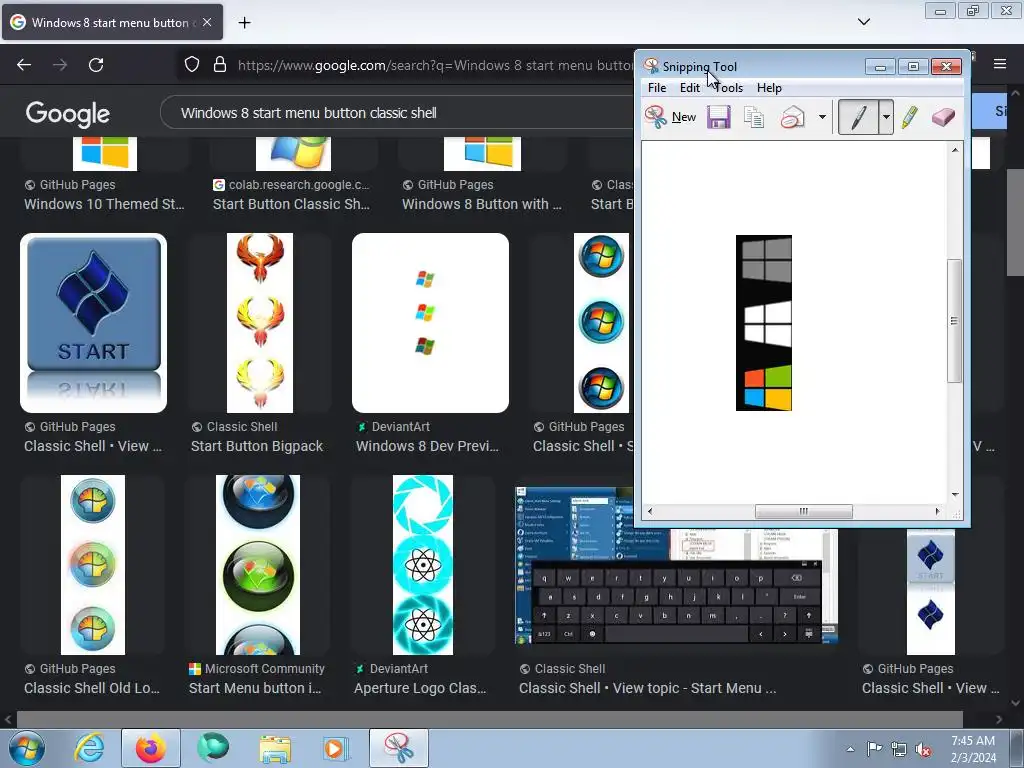Viewport: 1024px width, 768px height.
Task: Click the network tray icon
Action: click(899, 750)
